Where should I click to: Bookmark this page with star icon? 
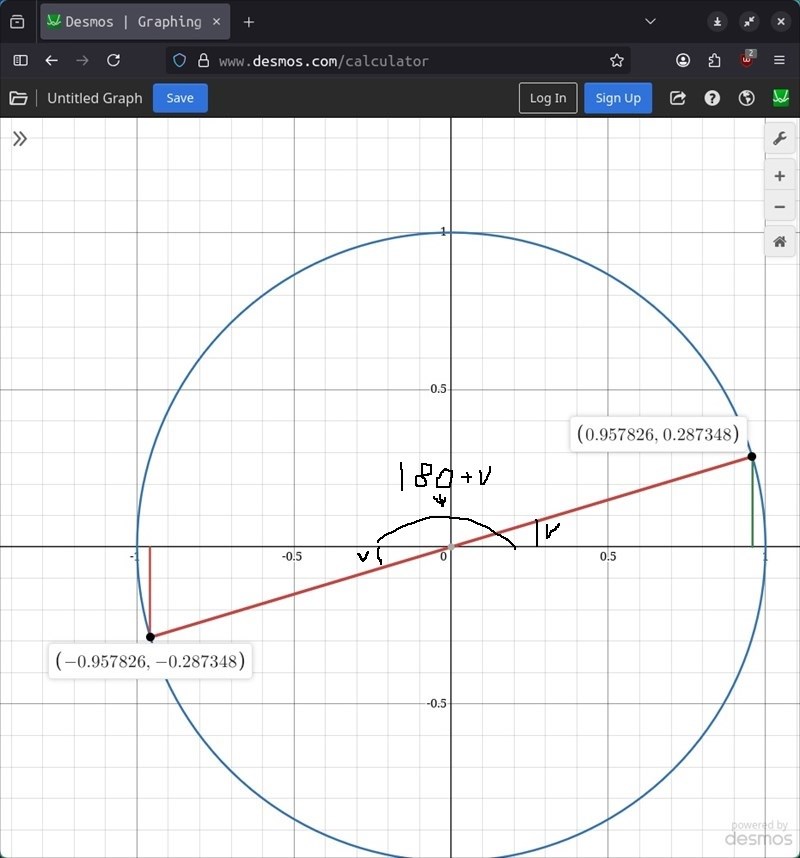(617, 60)
